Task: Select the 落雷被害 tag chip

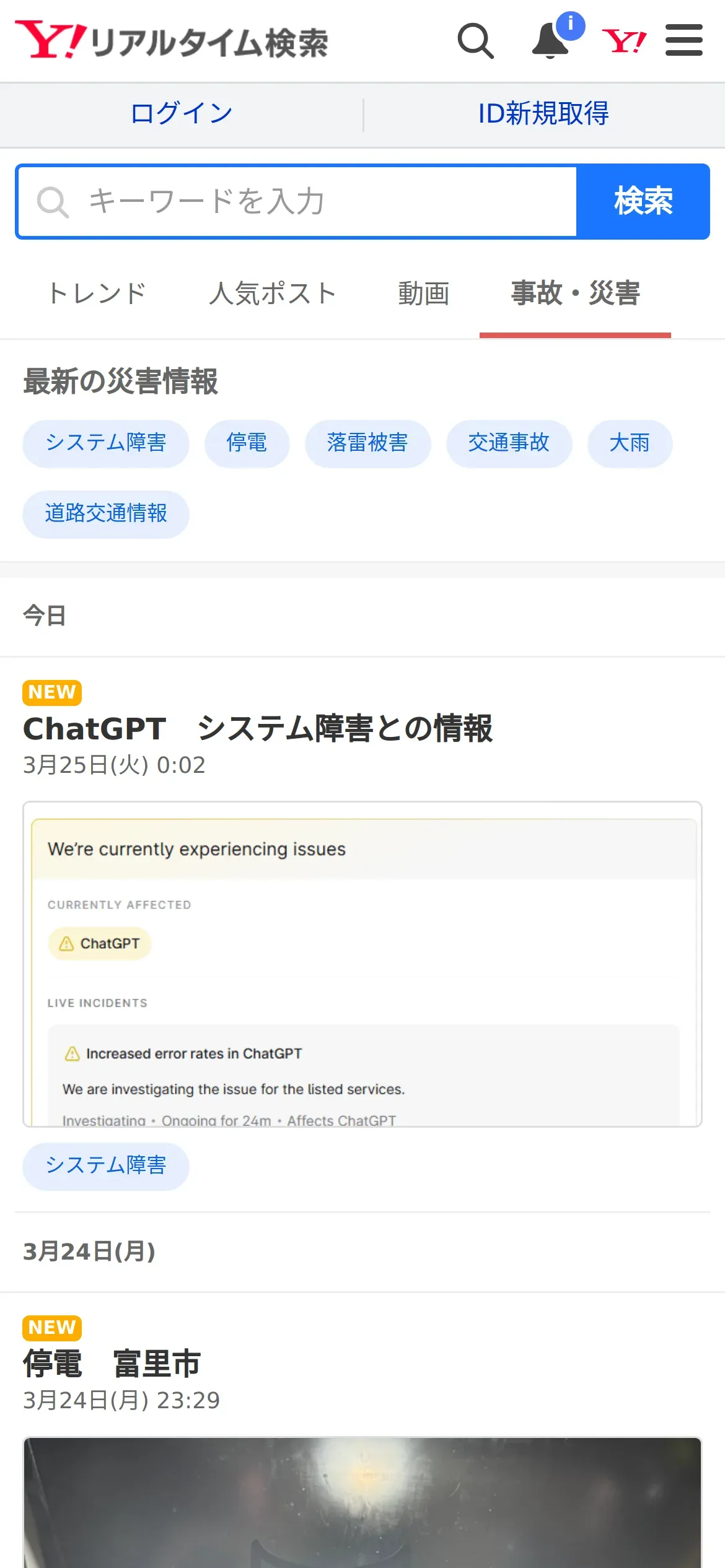Action: 367,443
